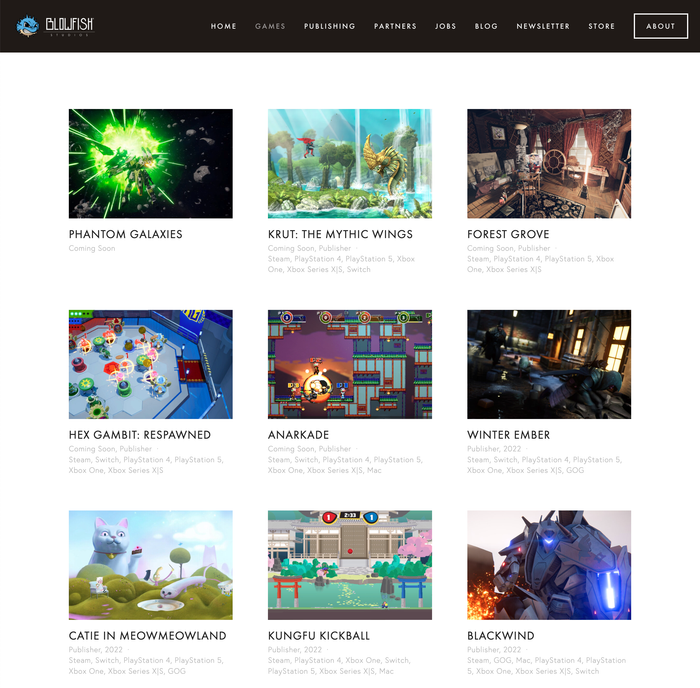
Task: Click 'Publisher, 2022' under Catie in MeowmeowLand
Action: point(96,650)
